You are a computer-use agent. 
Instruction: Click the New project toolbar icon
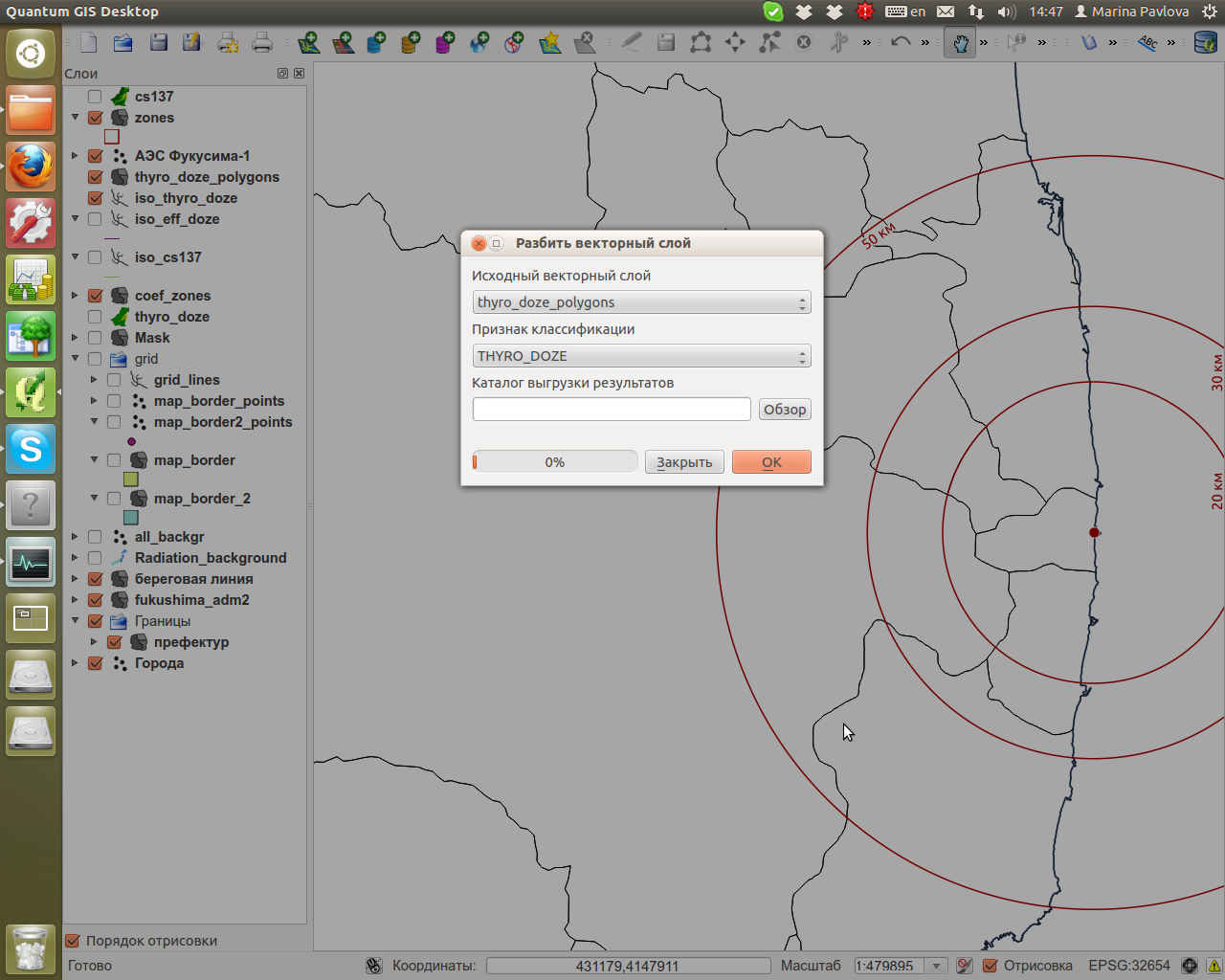click(x=89, y=42)
